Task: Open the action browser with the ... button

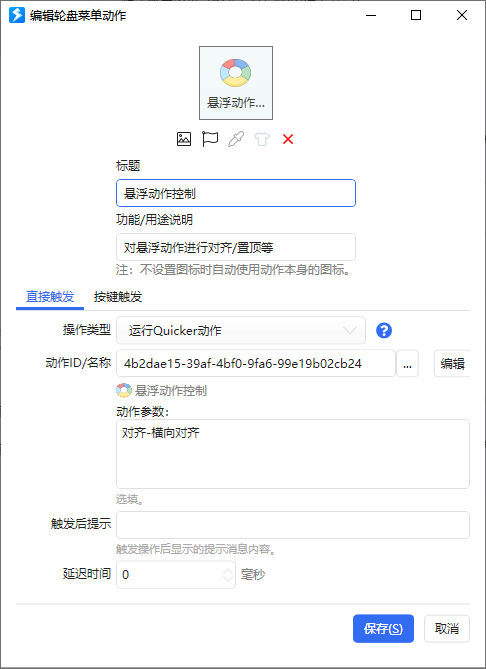Action: click(x=407, y=364)
